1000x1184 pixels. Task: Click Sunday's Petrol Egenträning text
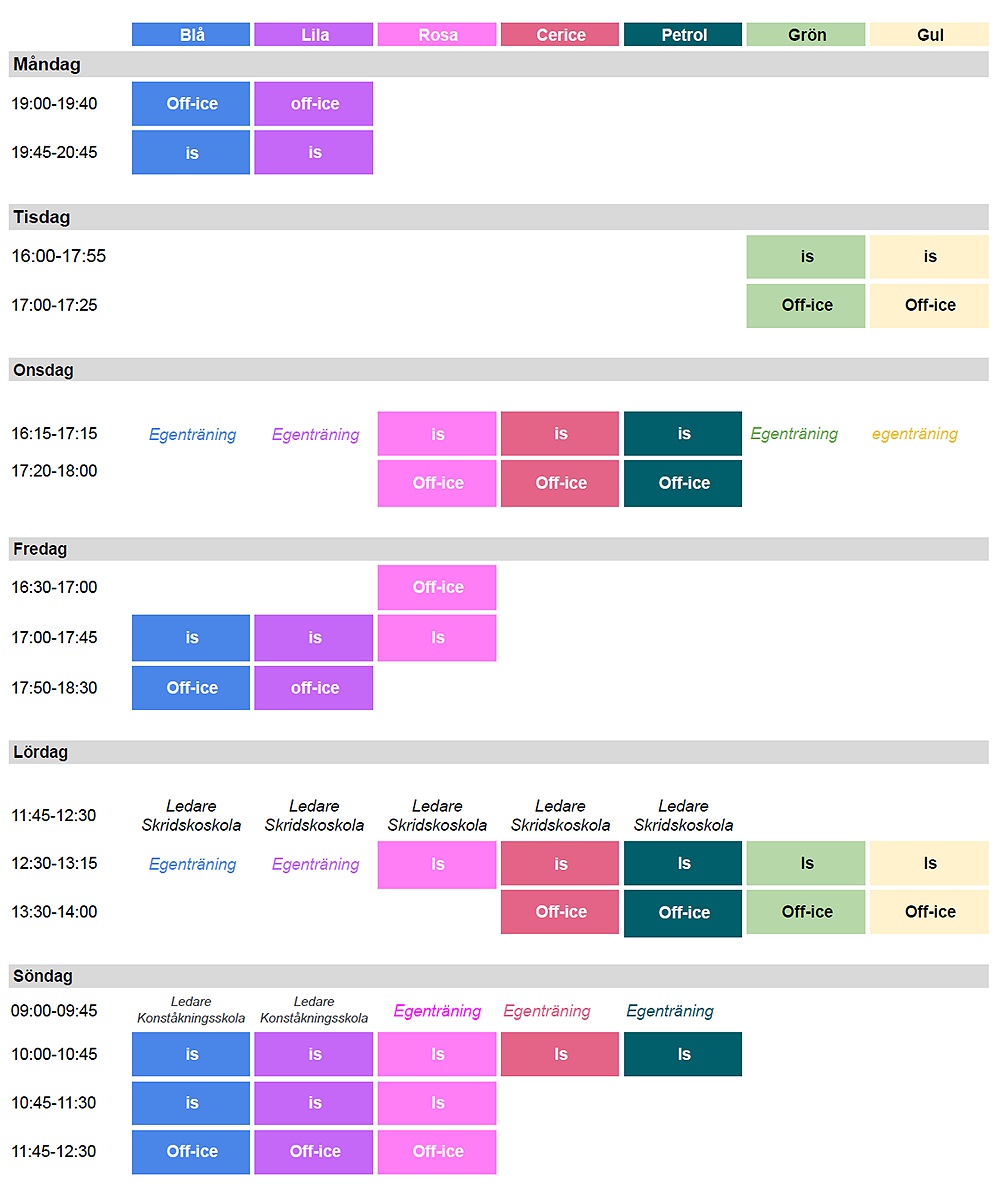(670, 1011)
